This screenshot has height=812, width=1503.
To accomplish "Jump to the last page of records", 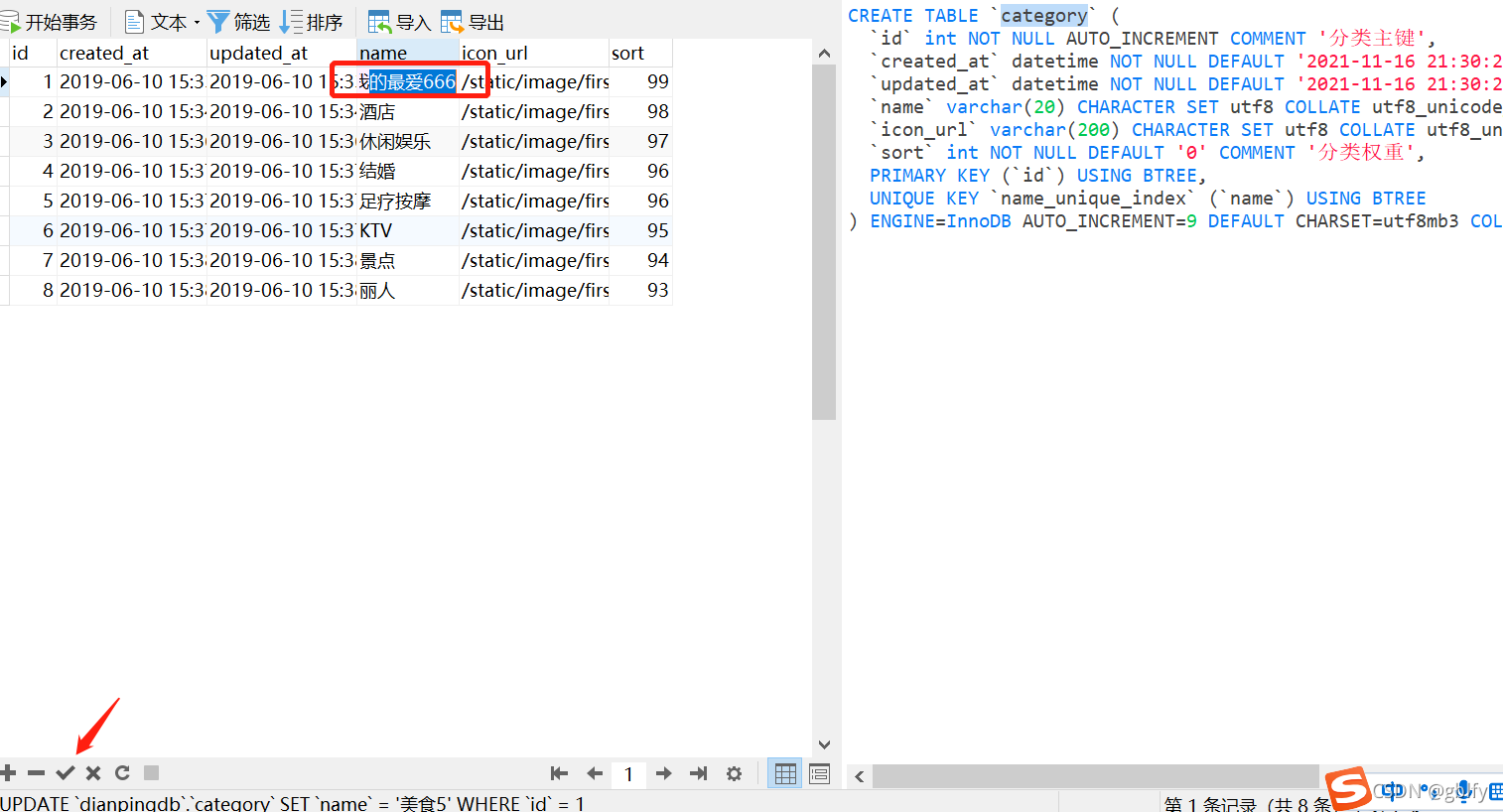I will [x=699, y=773].
